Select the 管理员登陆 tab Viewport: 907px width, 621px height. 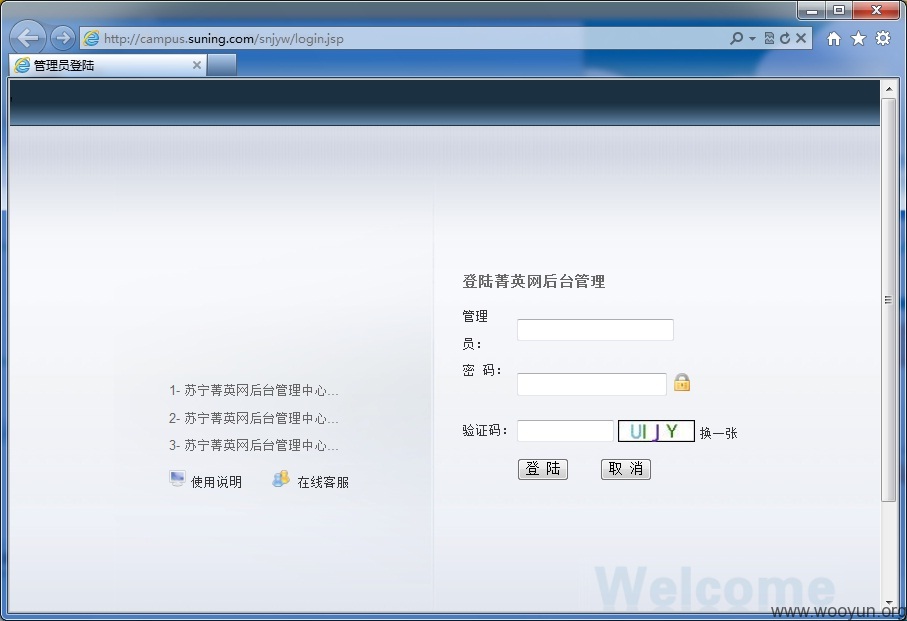[107, 65]
